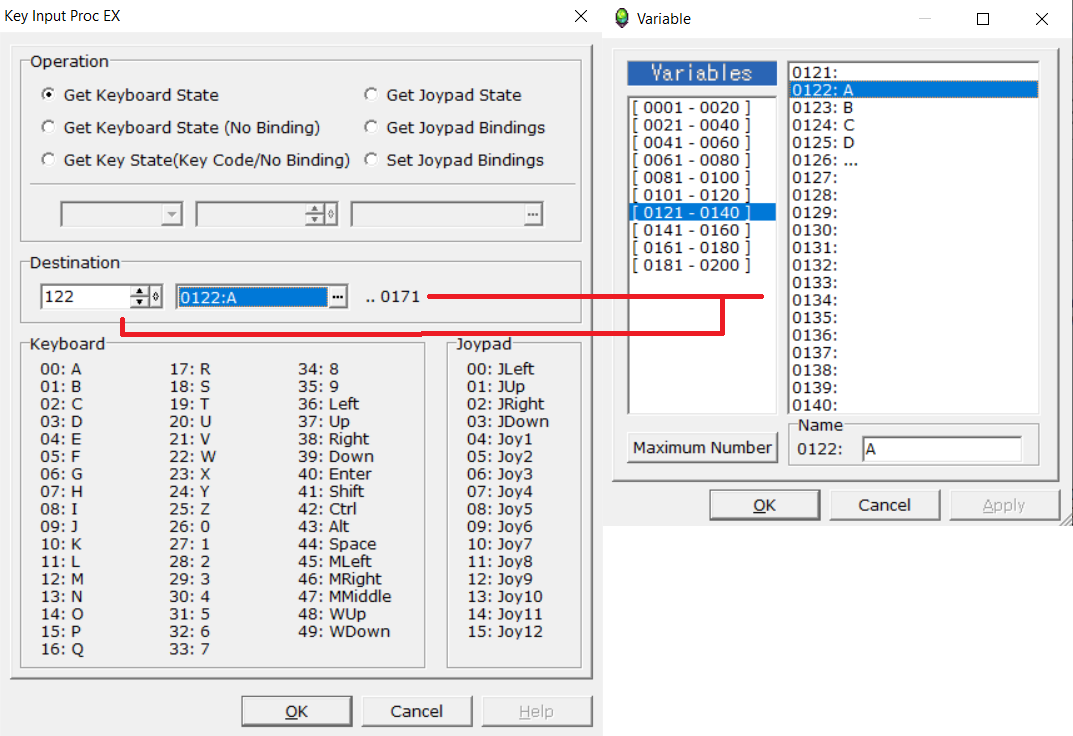Select variable 0125: D in the list
Image resolution: width=1073 pixels, height=736 pixels.
tap(914, 142)
